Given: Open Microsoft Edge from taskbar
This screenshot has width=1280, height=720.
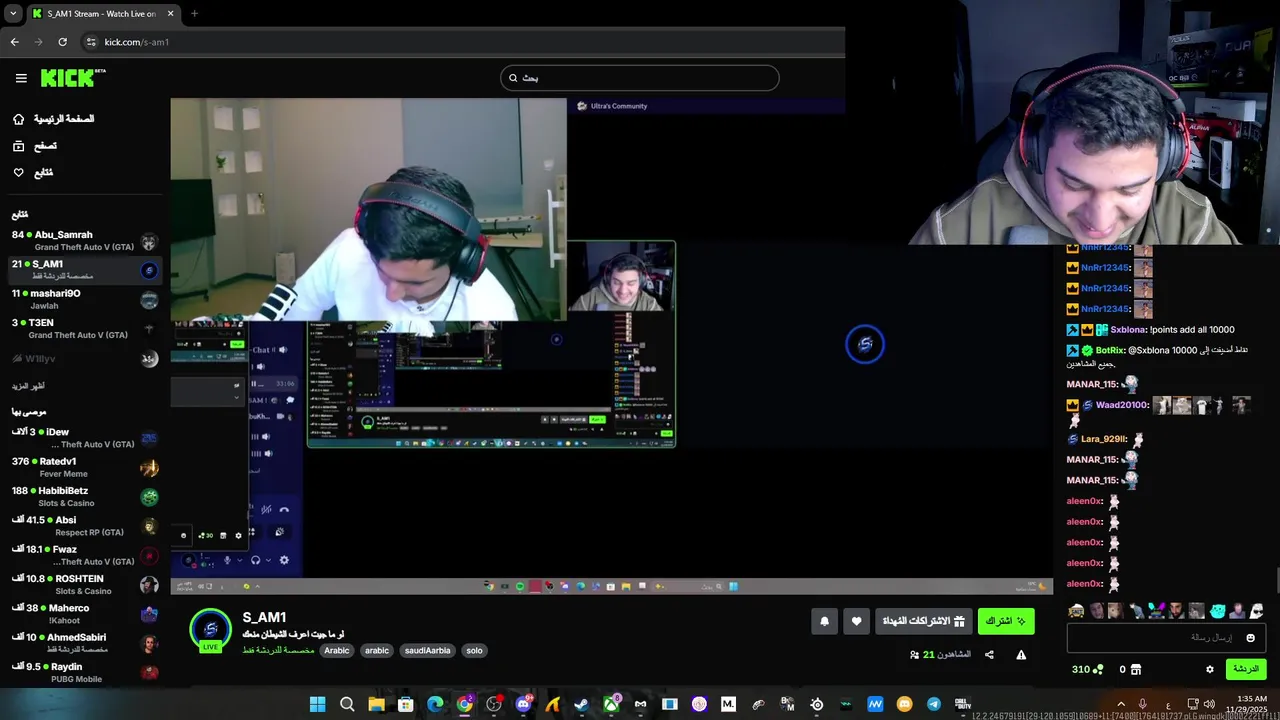Looking at the screenshot, I should 435,704.
